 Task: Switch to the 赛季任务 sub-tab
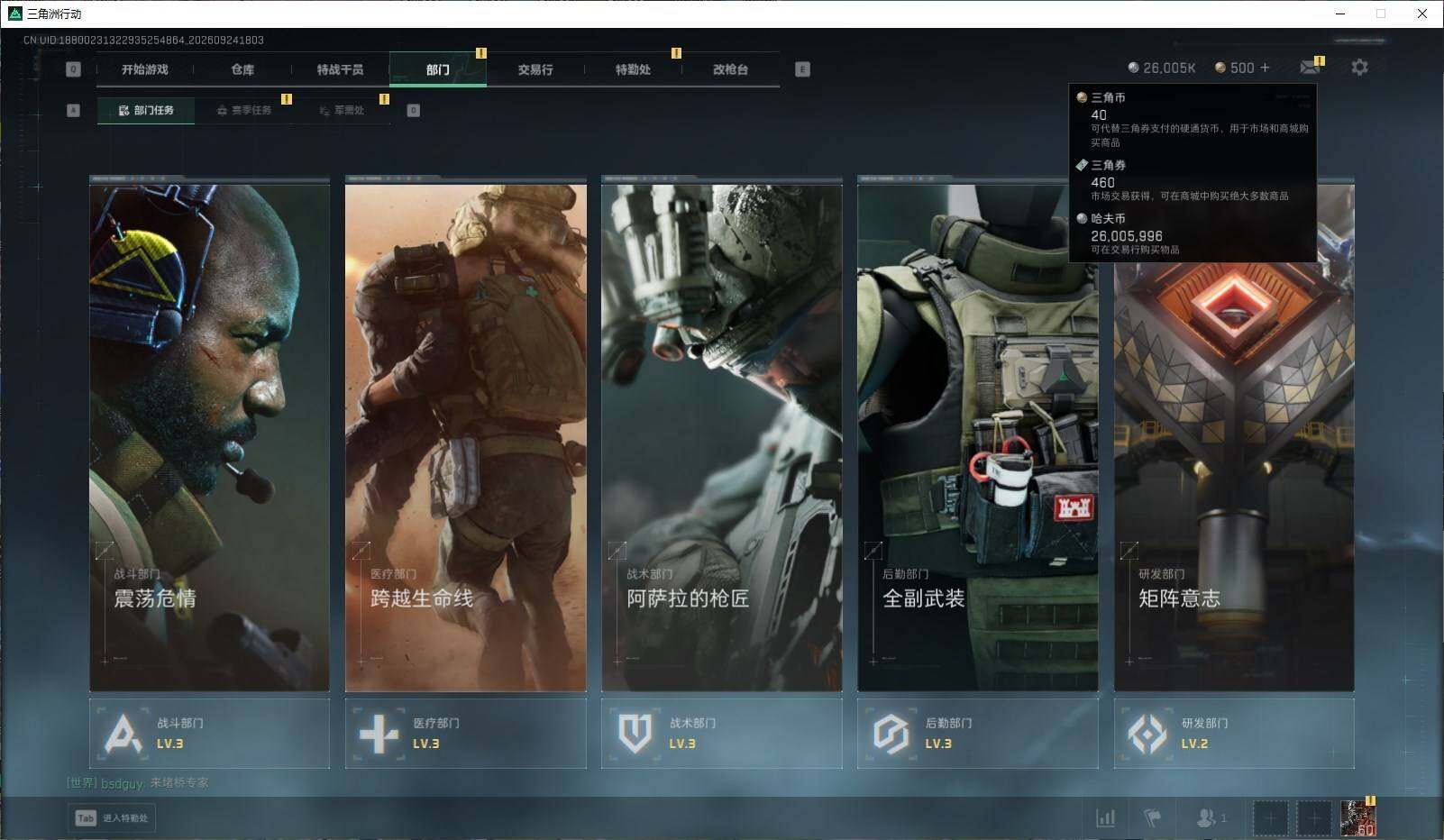pos(243,110)
